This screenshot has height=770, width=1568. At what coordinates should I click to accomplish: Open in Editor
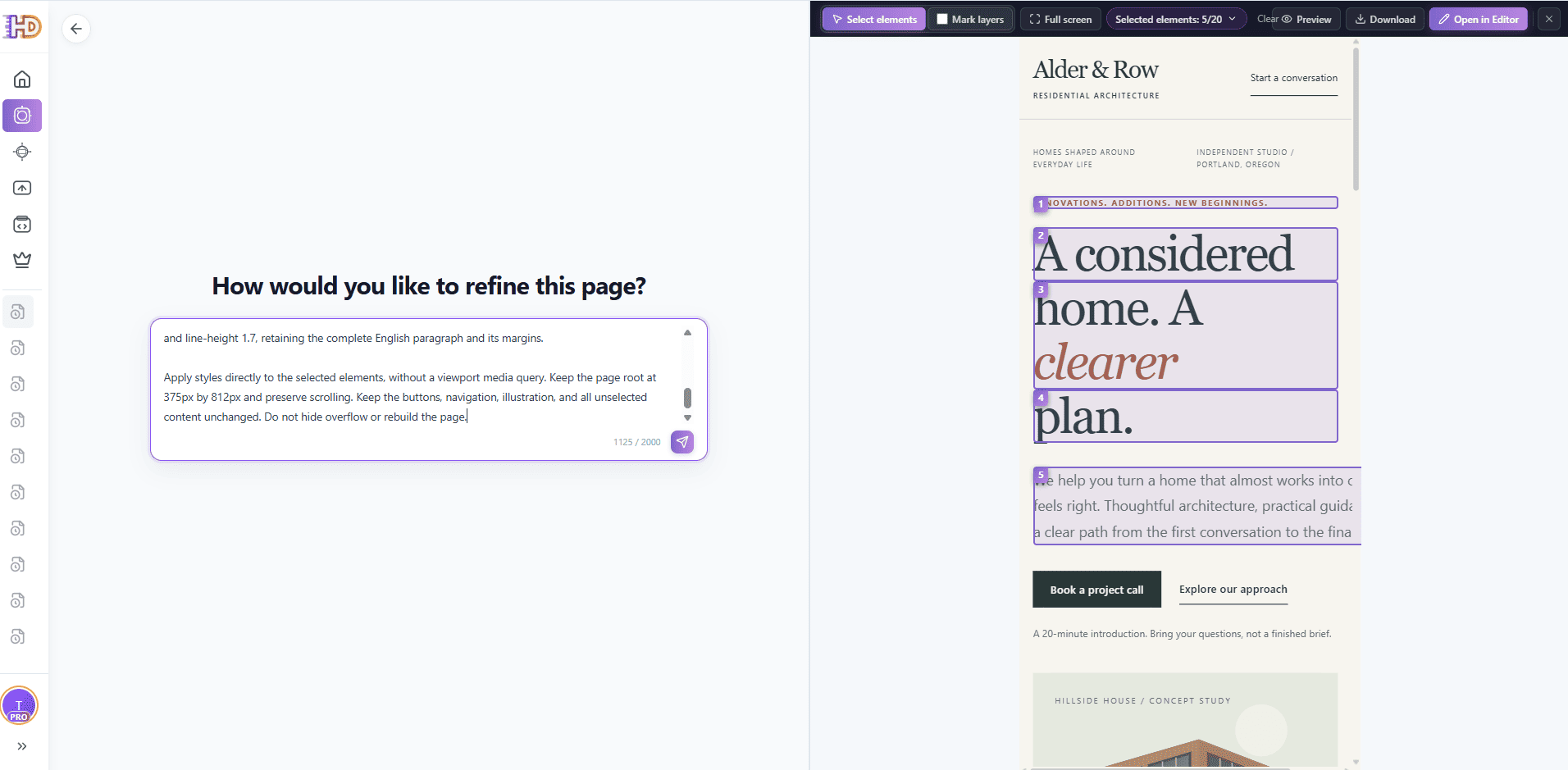click(x=1479, y=19)
